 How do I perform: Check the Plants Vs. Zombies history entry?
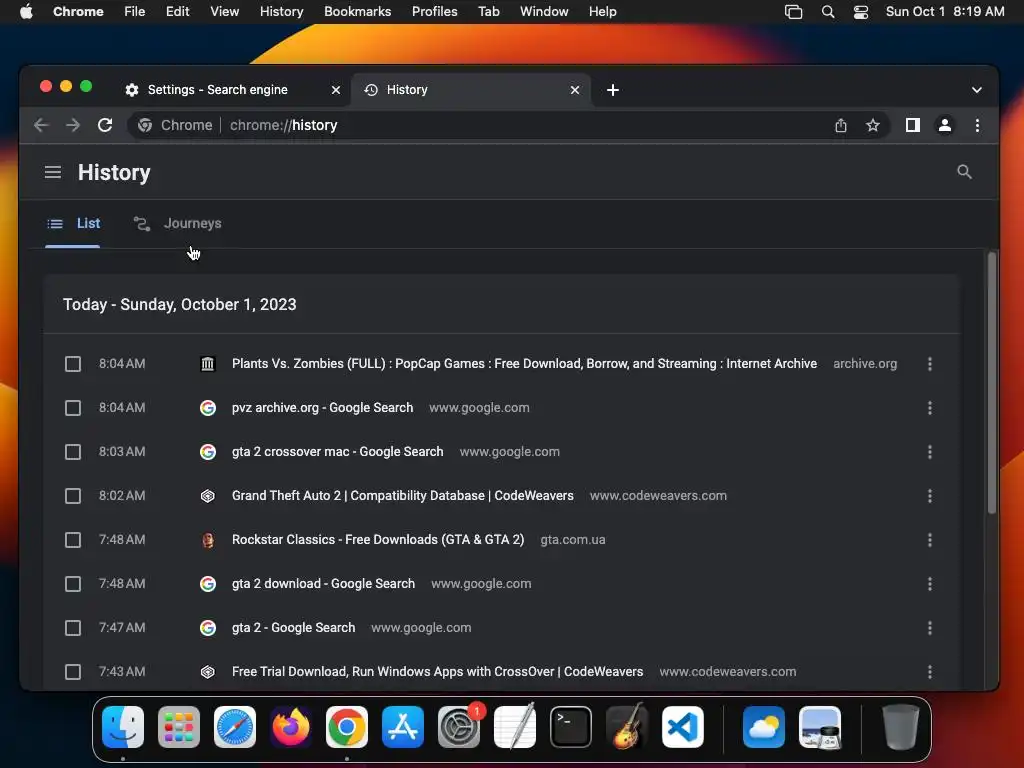point(73,364)
